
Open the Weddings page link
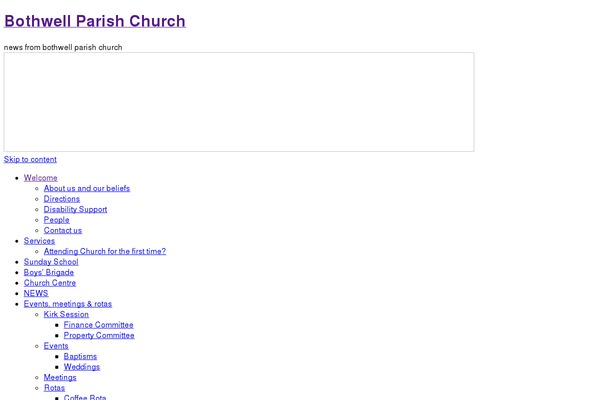point(82,367)
